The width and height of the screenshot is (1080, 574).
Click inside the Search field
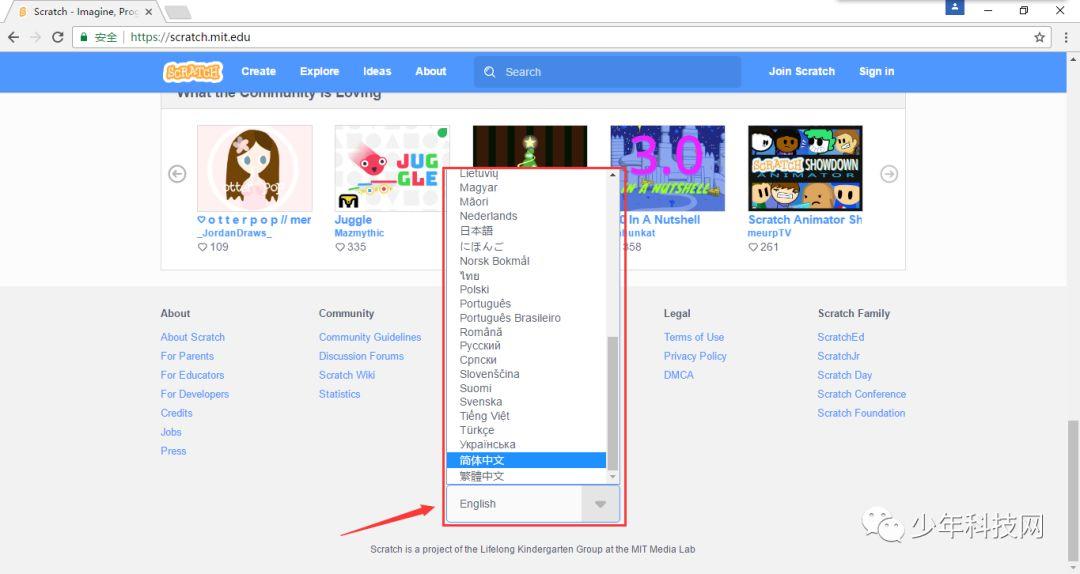tap(608, 72)
